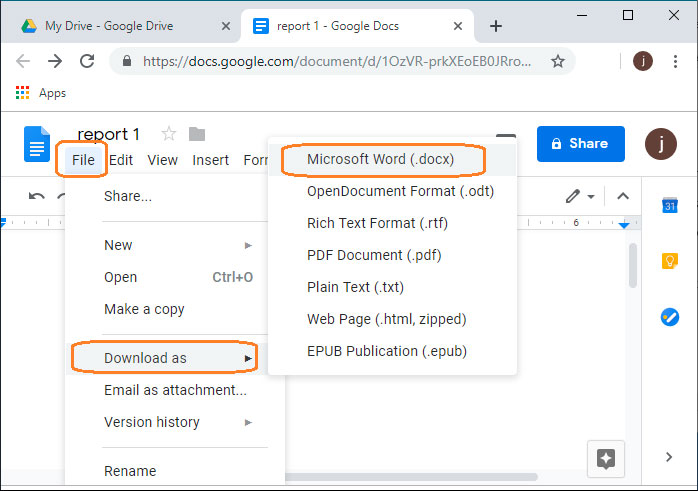Viewport: 698px width, 491px height.
Task: Open the Google Calendar side panel icon
Action: 670,205
